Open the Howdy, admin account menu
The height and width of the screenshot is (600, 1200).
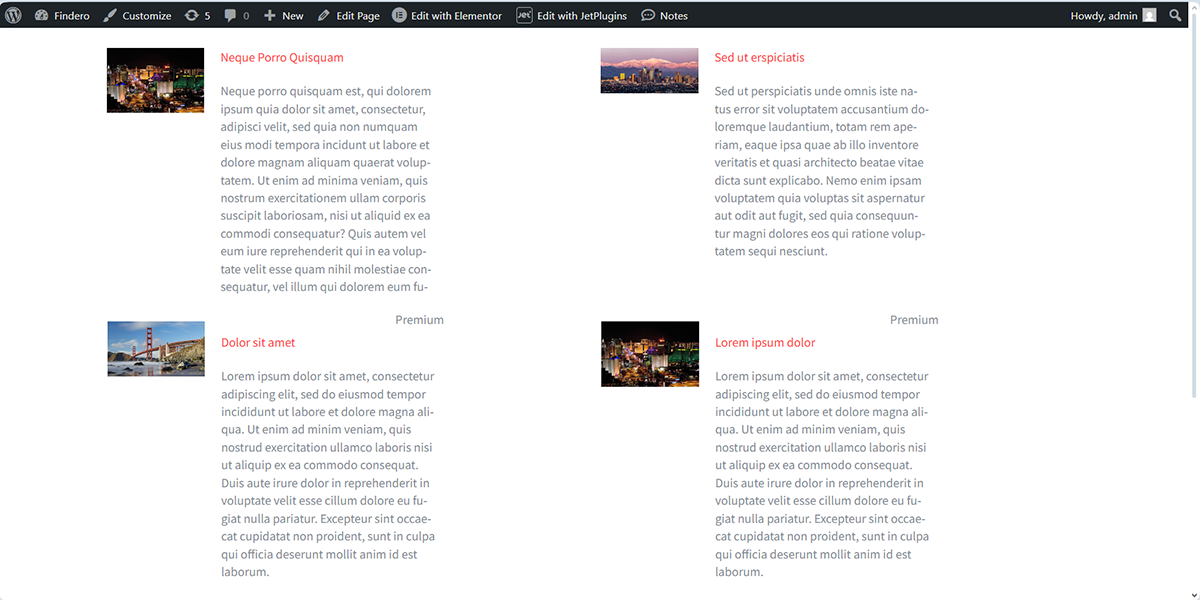(1103, 16)
